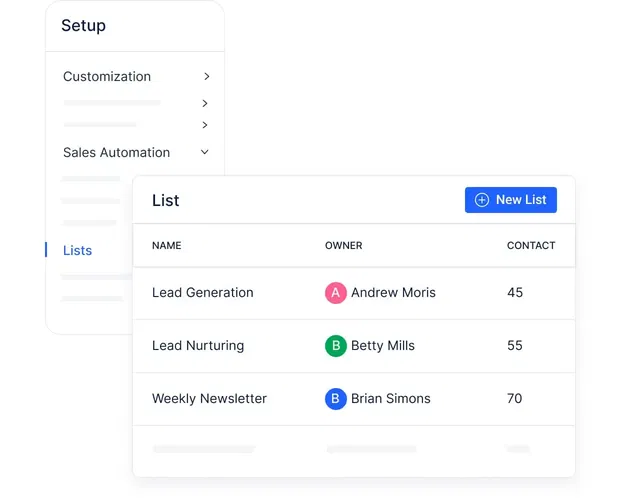Select owner name Andrew Moris
Viewport: 620px width, 500px height.
(x=393, y=292)
